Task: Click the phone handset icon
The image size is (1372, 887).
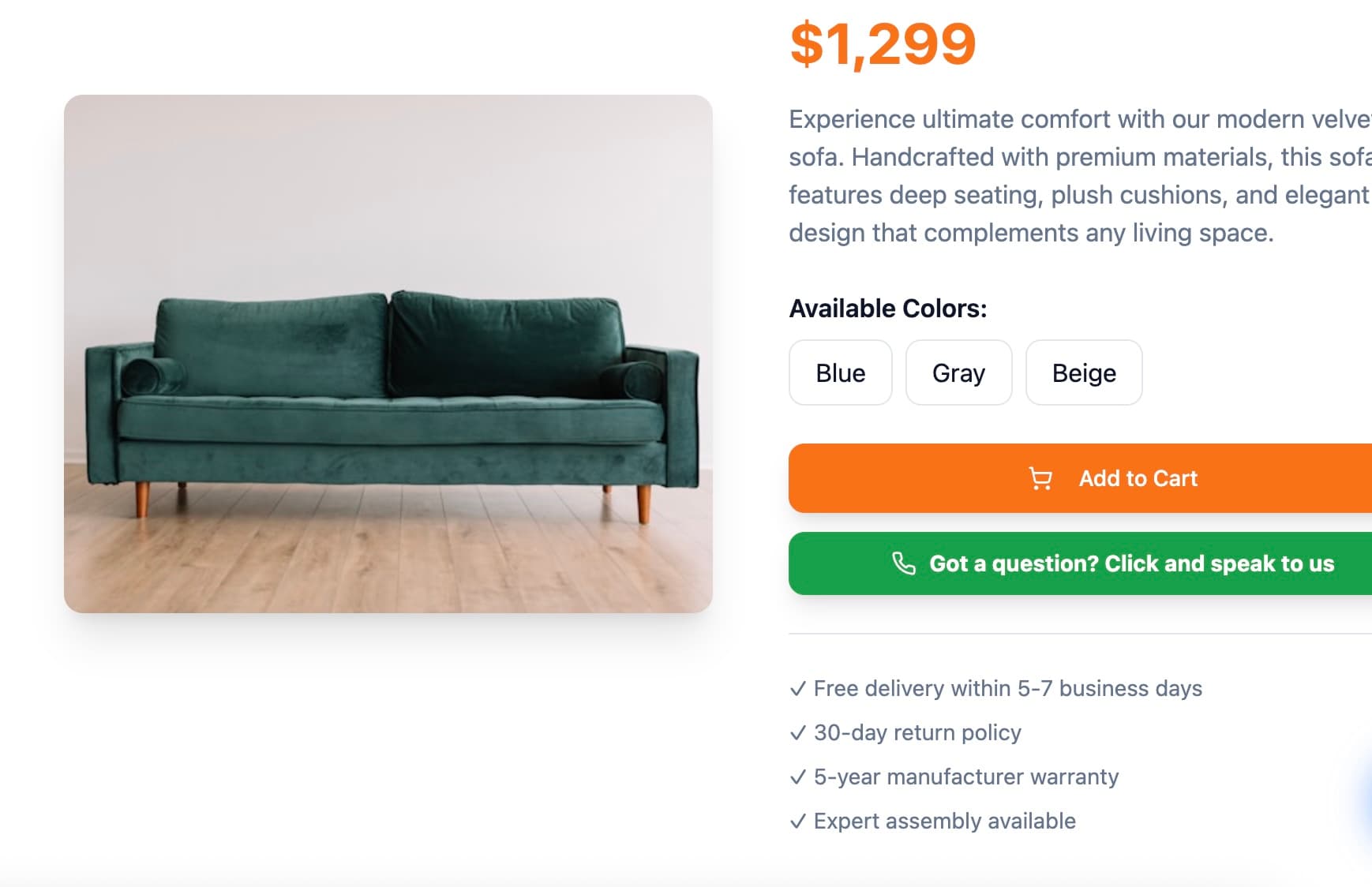Action: click(903, 563)
